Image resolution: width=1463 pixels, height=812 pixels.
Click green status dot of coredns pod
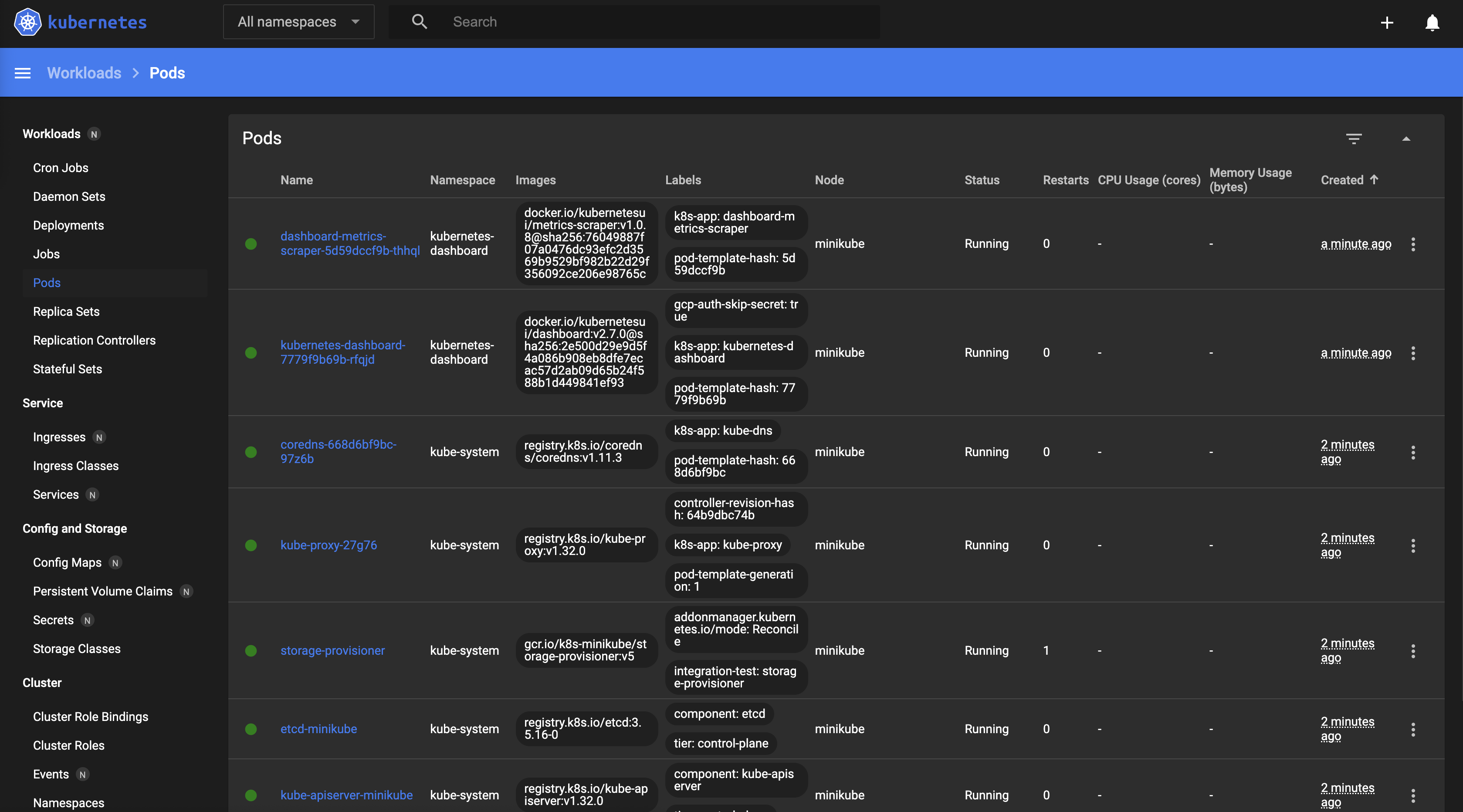(251, 452)
